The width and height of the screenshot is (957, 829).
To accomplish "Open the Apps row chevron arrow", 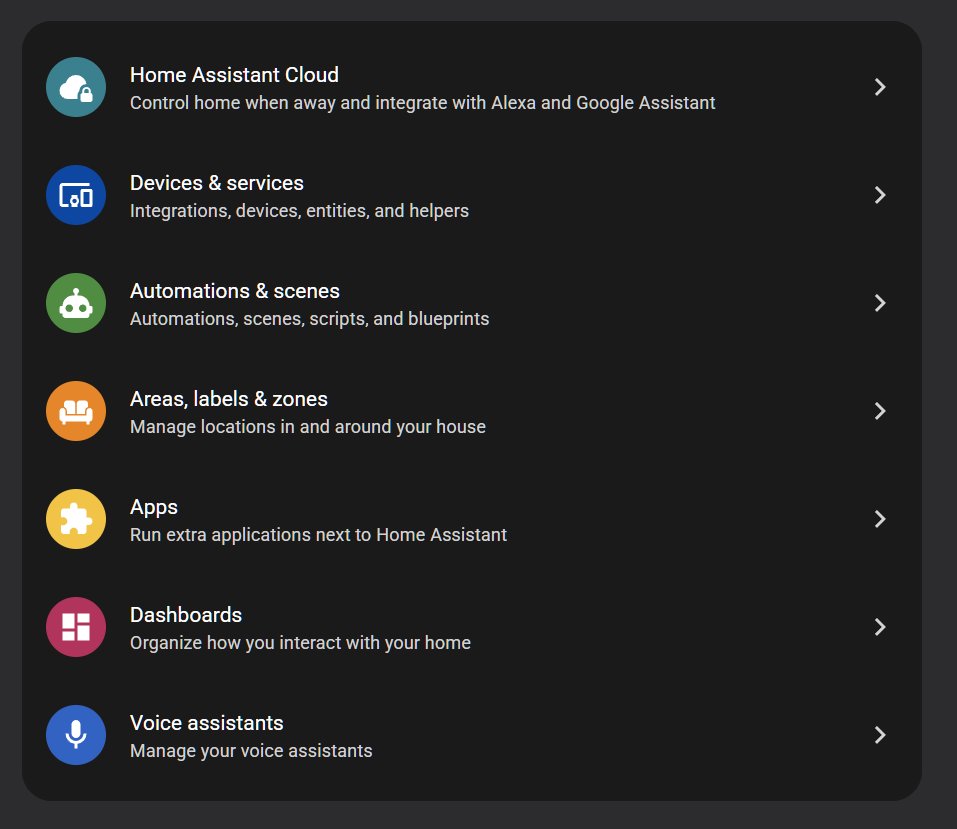I will (x=879, y=519).
